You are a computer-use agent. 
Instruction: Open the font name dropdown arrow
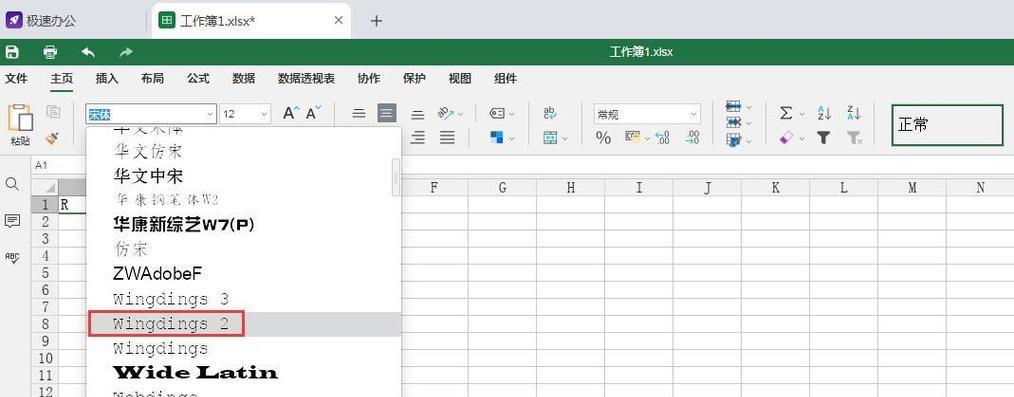(x=210, y=114)
